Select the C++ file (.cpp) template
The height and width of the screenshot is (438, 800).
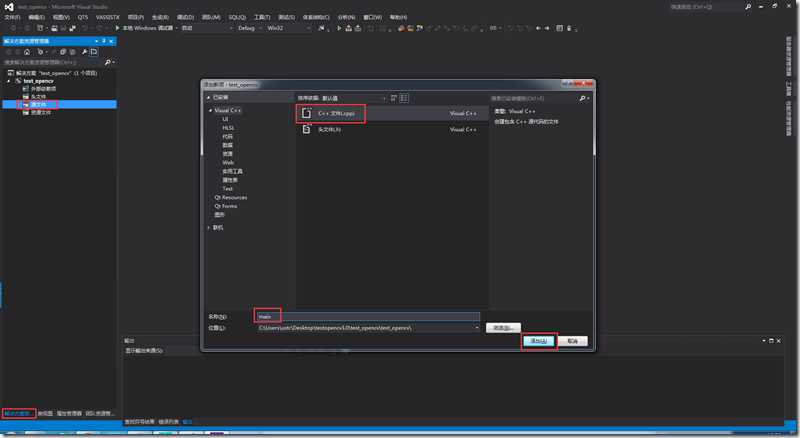[392, 113]
